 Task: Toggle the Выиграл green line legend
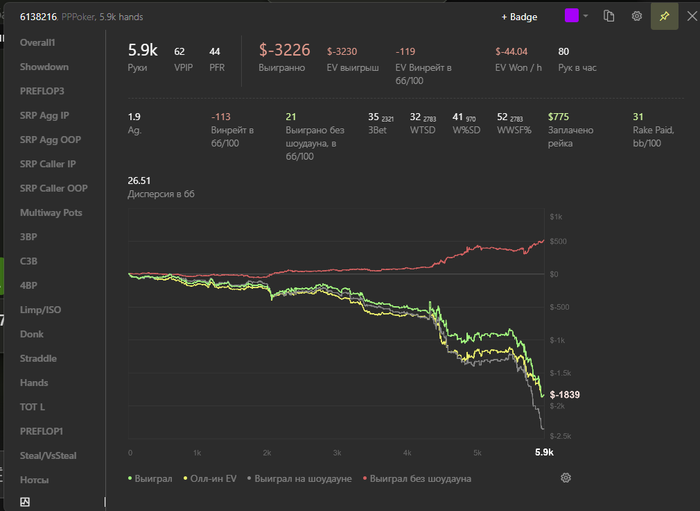coord(150,478)
